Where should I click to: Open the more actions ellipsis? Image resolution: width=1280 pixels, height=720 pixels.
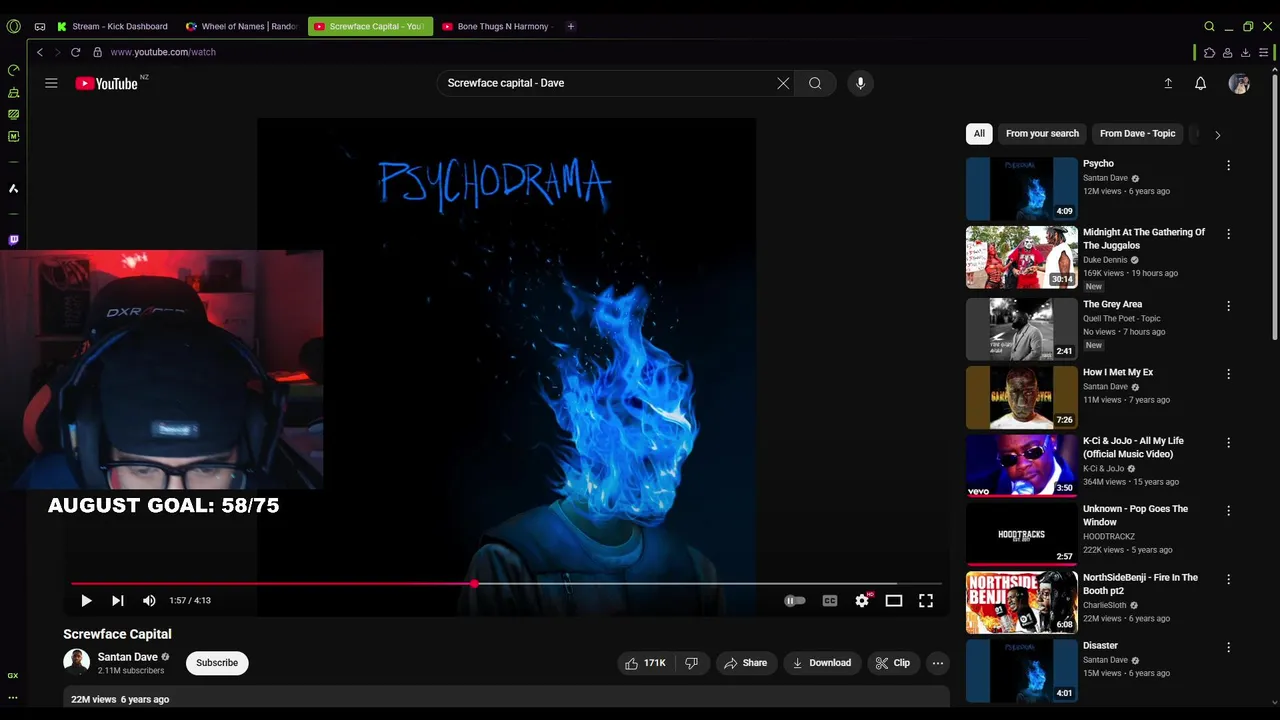click(937, 663)
